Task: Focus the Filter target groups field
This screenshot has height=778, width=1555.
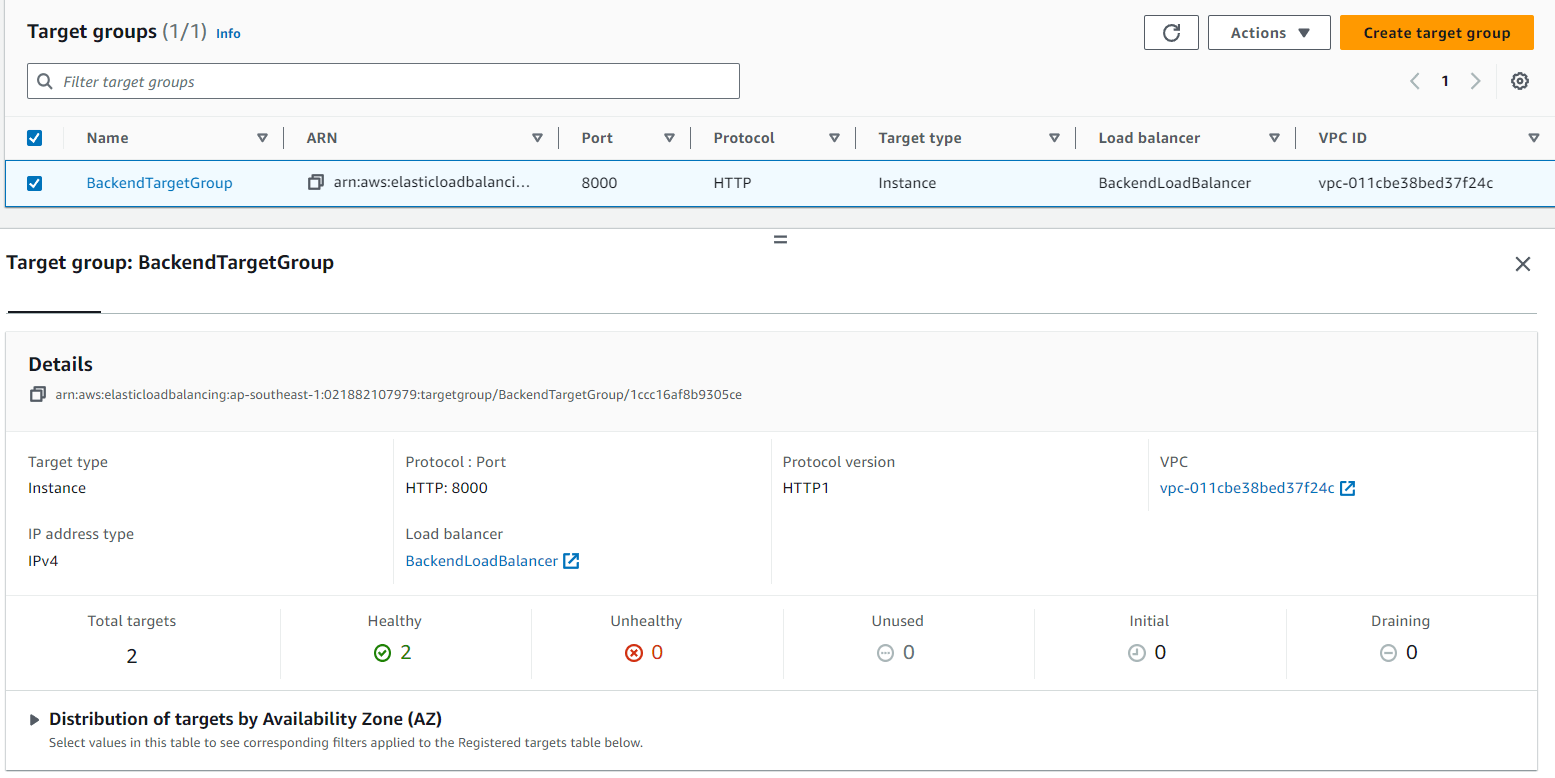Action: pos(383,81)
